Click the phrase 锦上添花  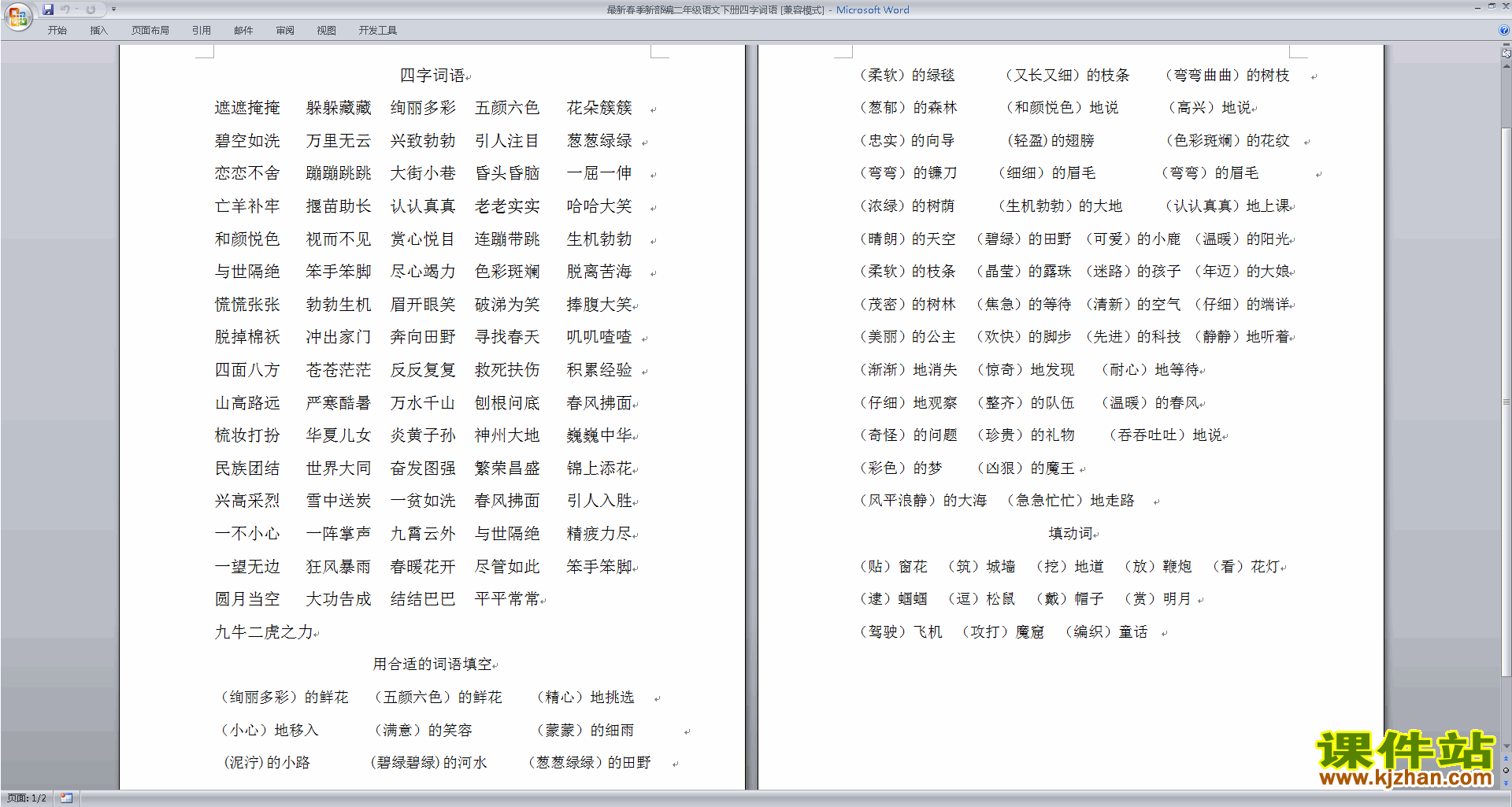point(599,468)
